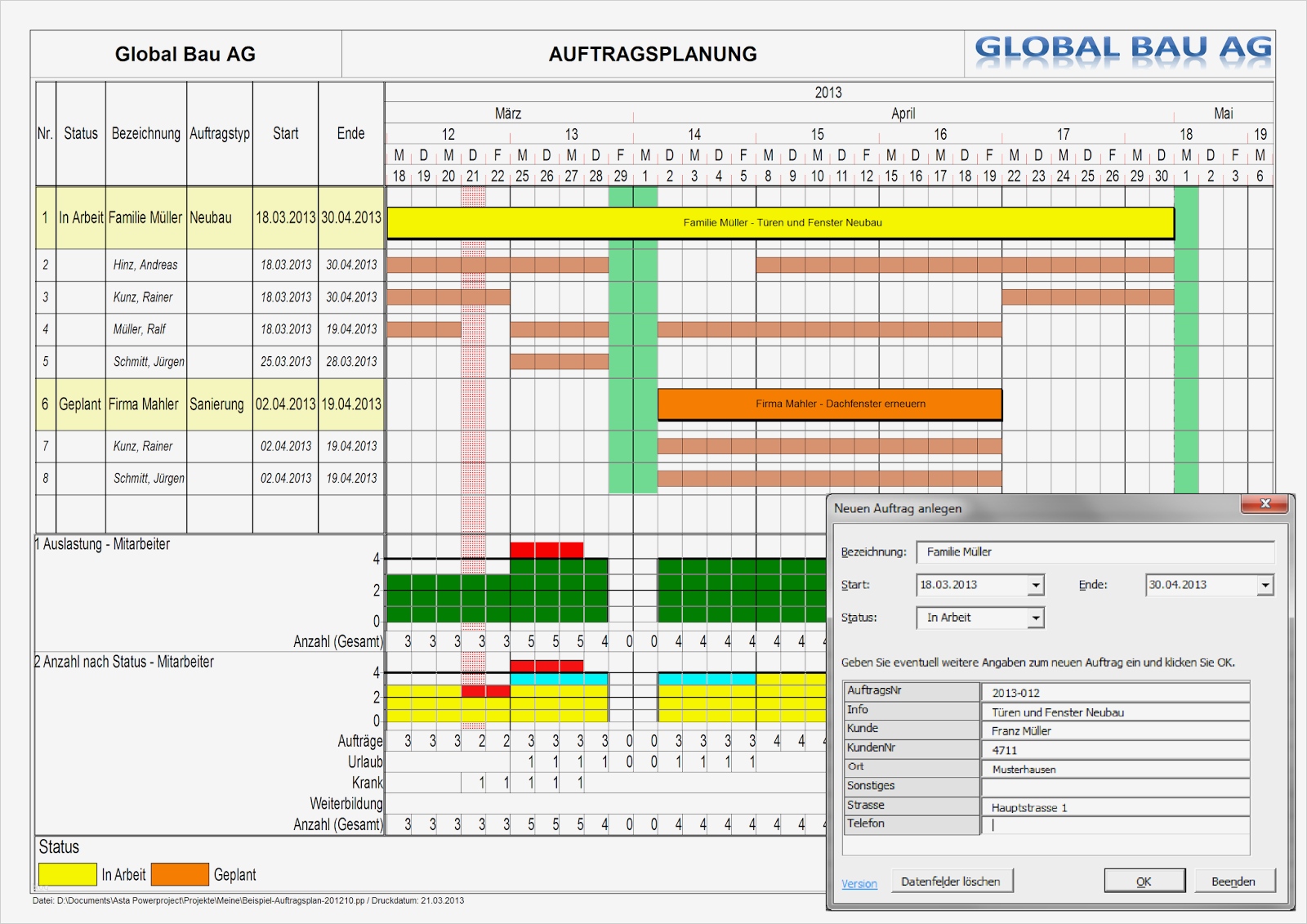1307x924 pixels.
Task: Click the Firma Mahler cell
Action: 146,404
